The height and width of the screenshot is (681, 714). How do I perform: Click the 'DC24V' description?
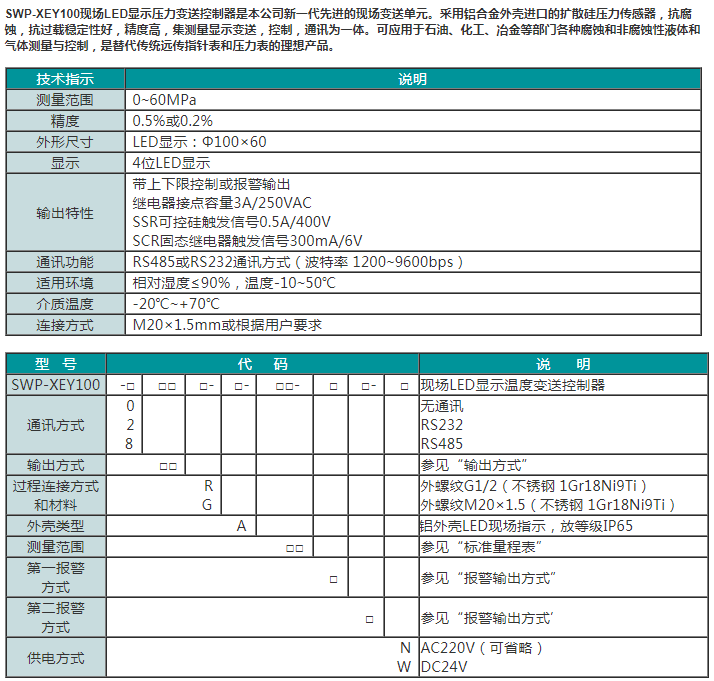tap(444, 667)
